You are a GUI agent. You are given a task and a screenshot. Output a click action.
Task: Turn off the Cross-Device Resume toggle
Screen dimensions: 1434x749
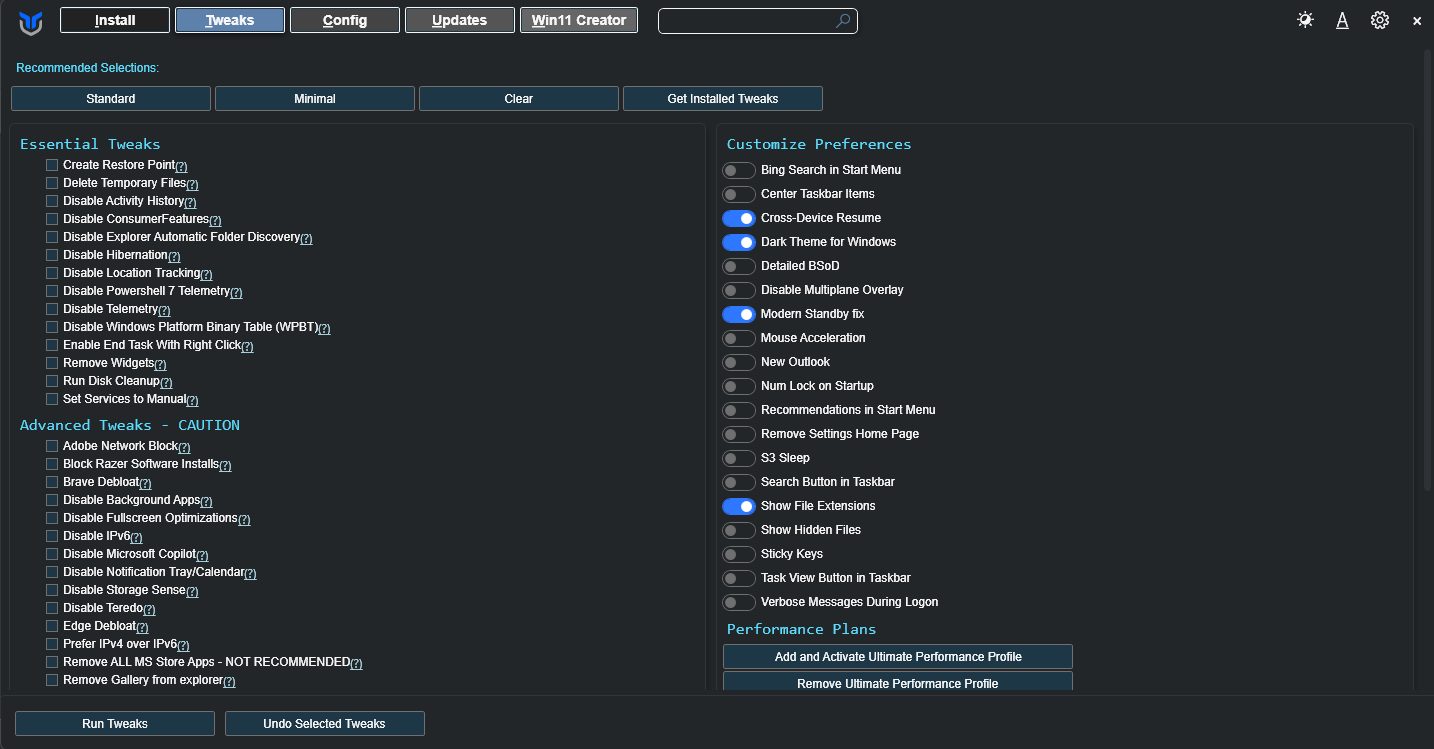(x=739, y=218)
